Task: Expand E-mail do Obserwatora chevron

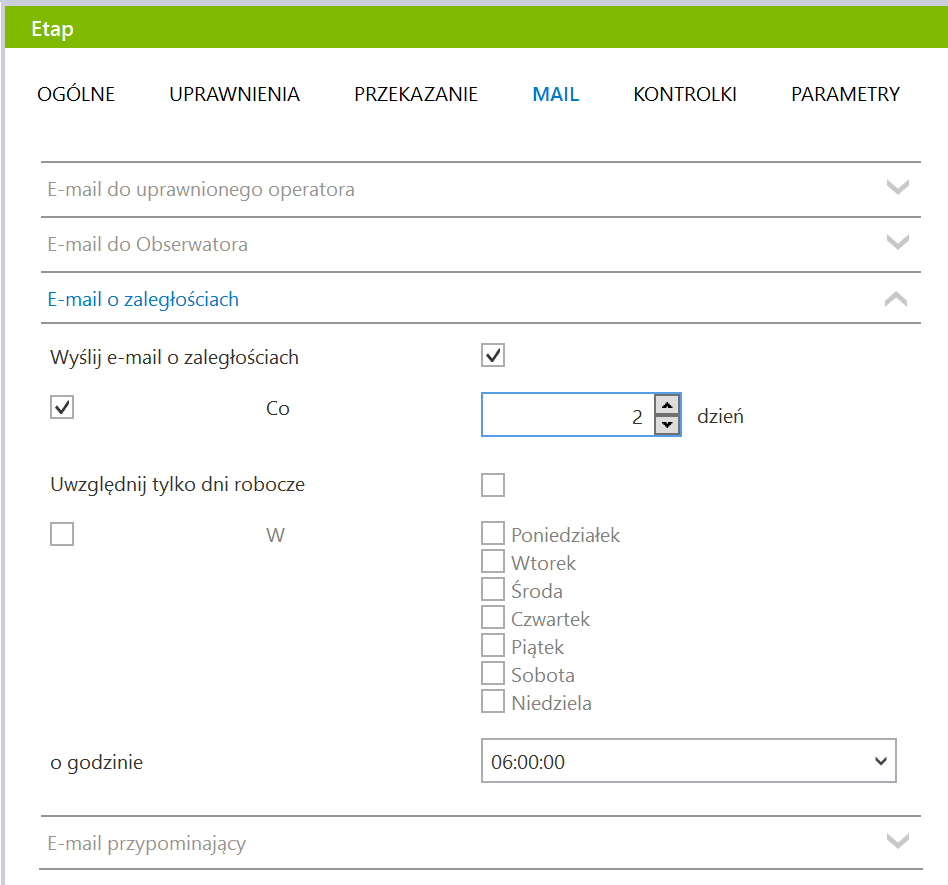Action: [898, 242]
